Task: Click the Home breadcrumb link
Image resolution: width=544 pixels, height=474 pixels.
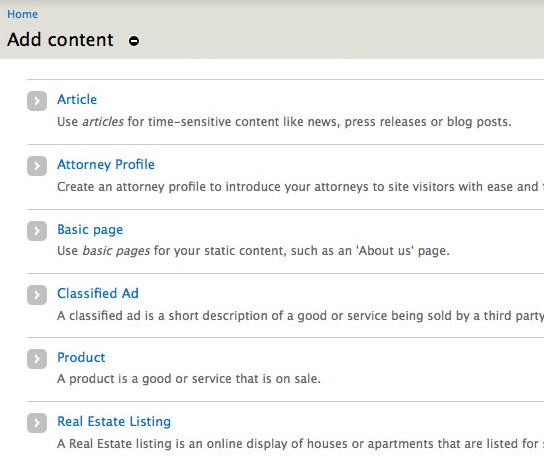Action: (23, 14)
